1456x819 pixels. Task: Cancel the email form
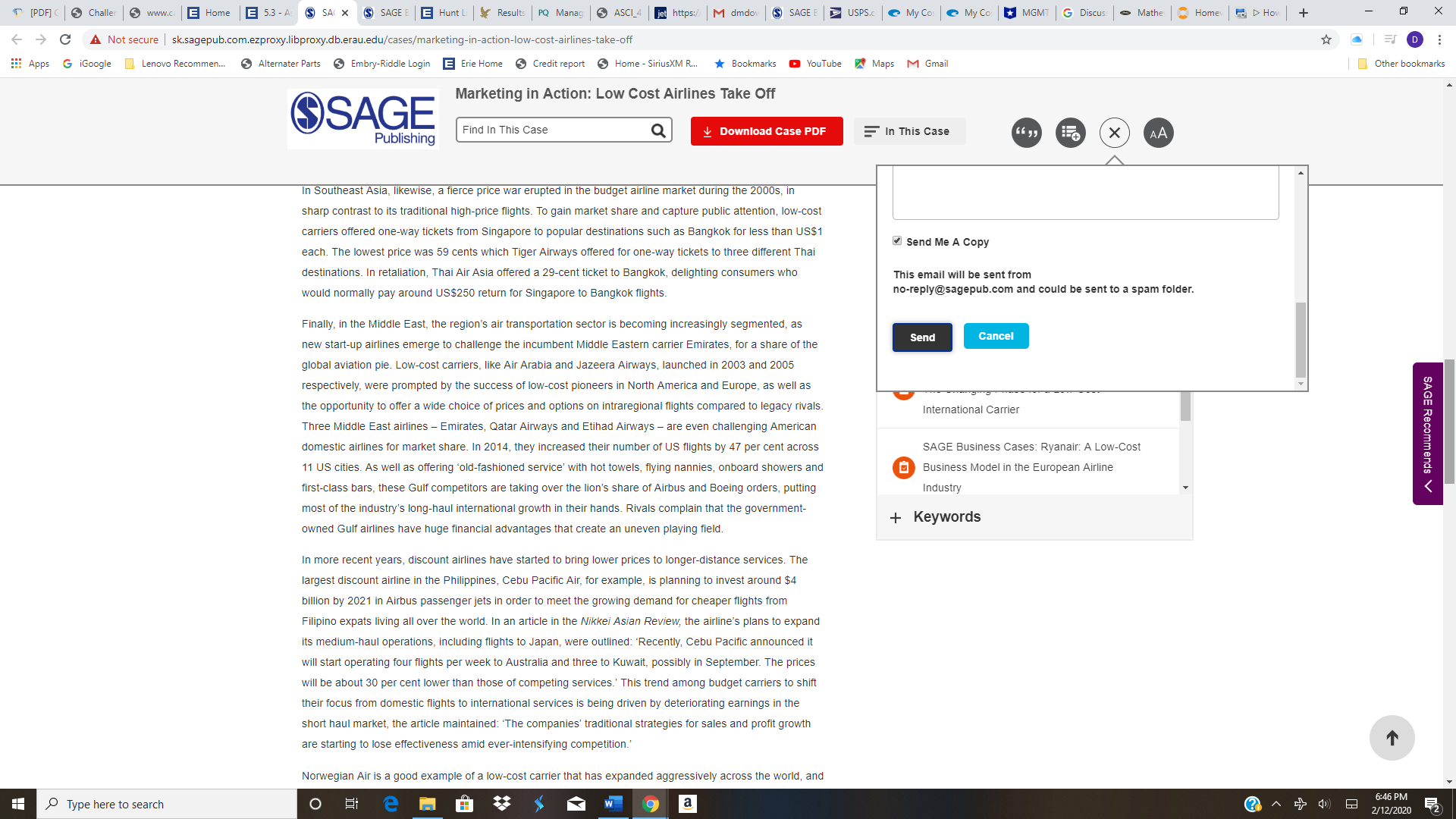coord(996,336)
